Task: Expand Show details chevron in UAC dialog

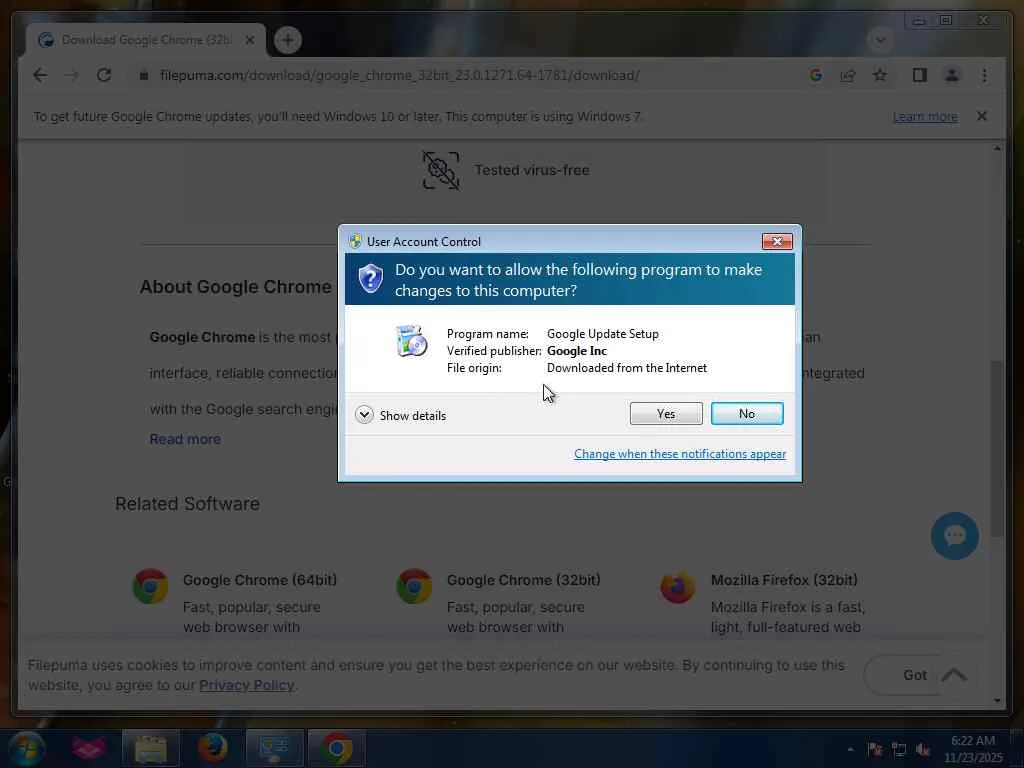Action: pos(364,415)
